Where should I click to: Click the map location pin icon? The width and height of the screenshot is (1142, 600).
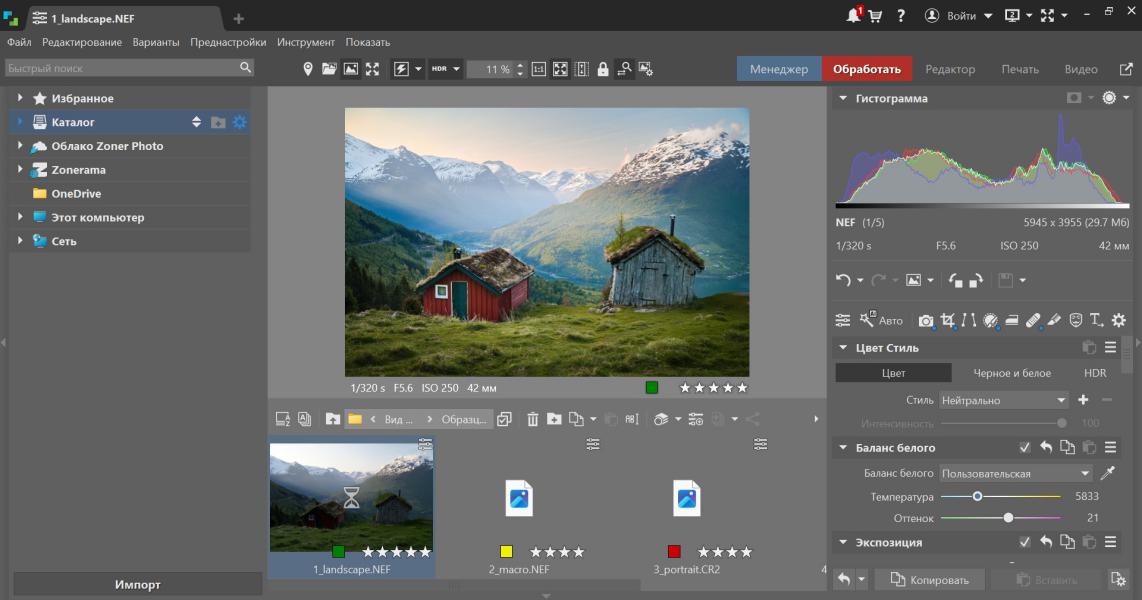(308, 69)
